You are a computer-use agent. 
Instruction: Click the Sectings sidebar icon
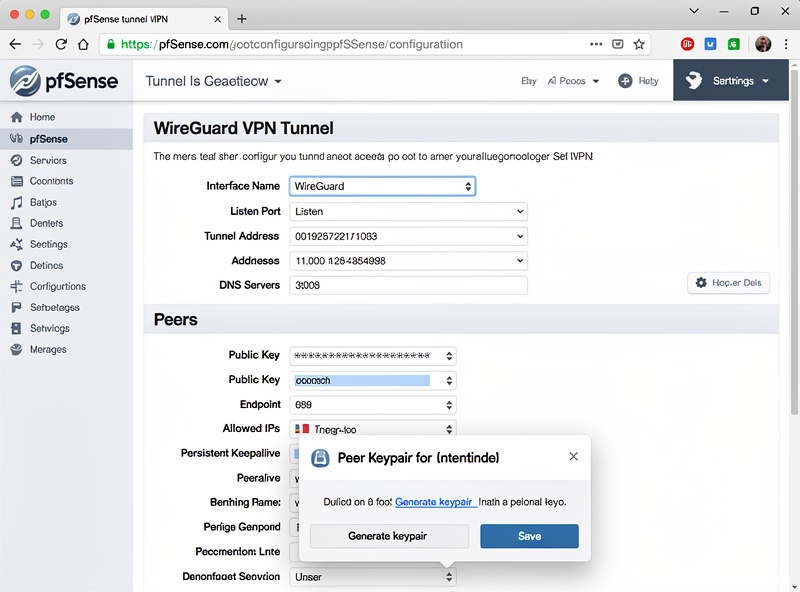click(16, 244)
